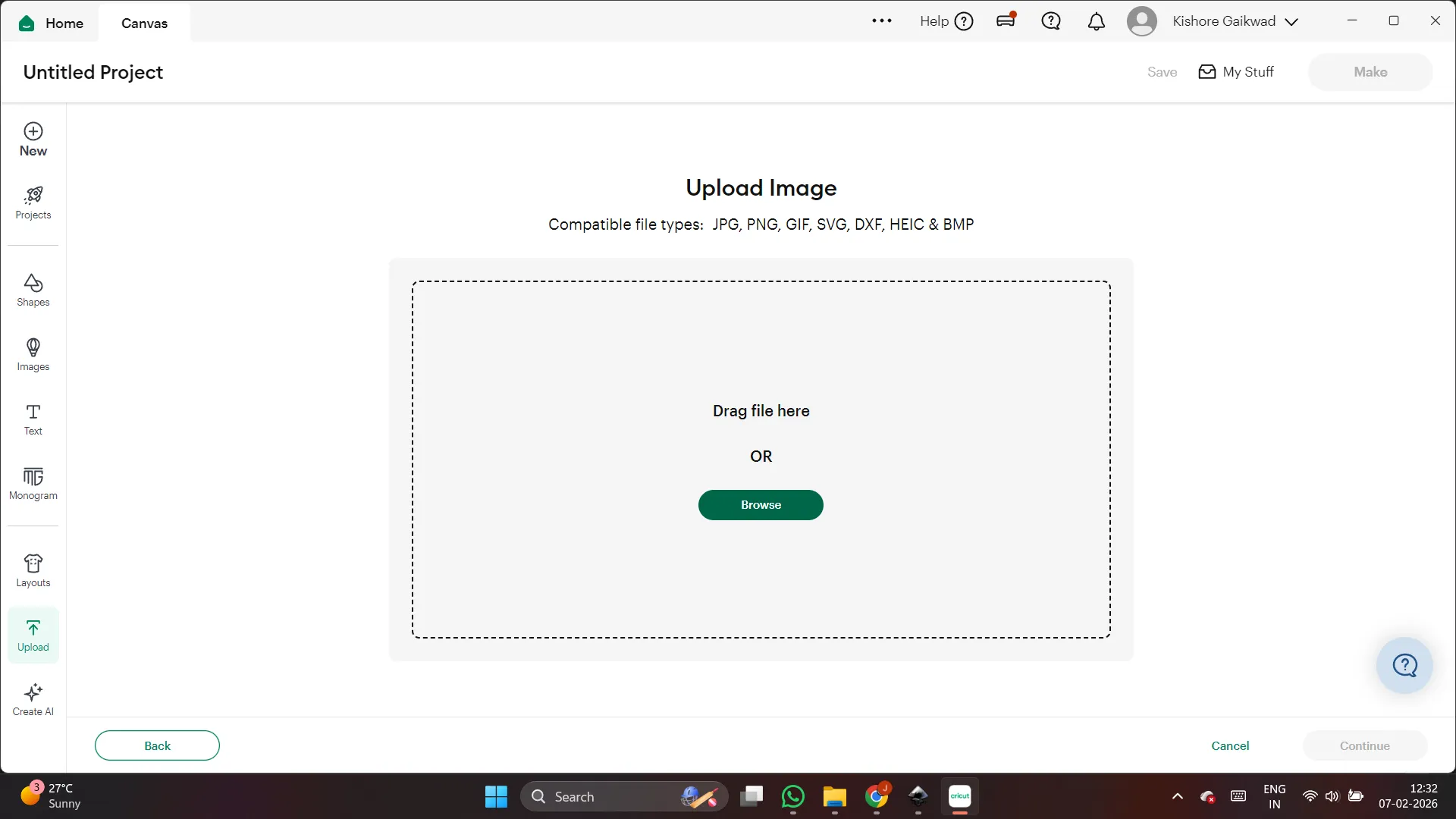The height and width of the screenshot is (819, 1456).
Task: Click the floating help chat bubble
Action: tap(1404, 665)
